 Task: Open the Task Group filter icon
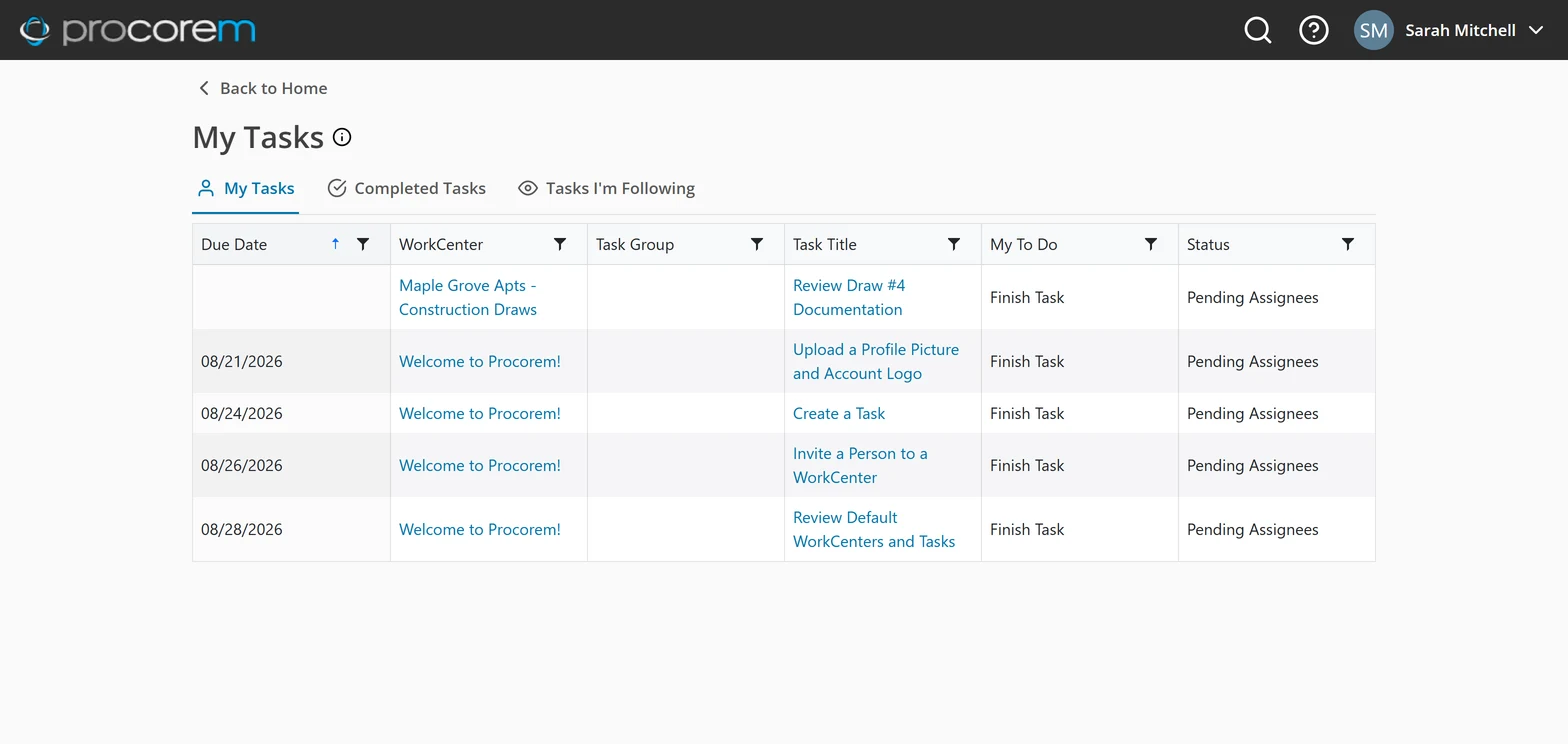(757, 244)
